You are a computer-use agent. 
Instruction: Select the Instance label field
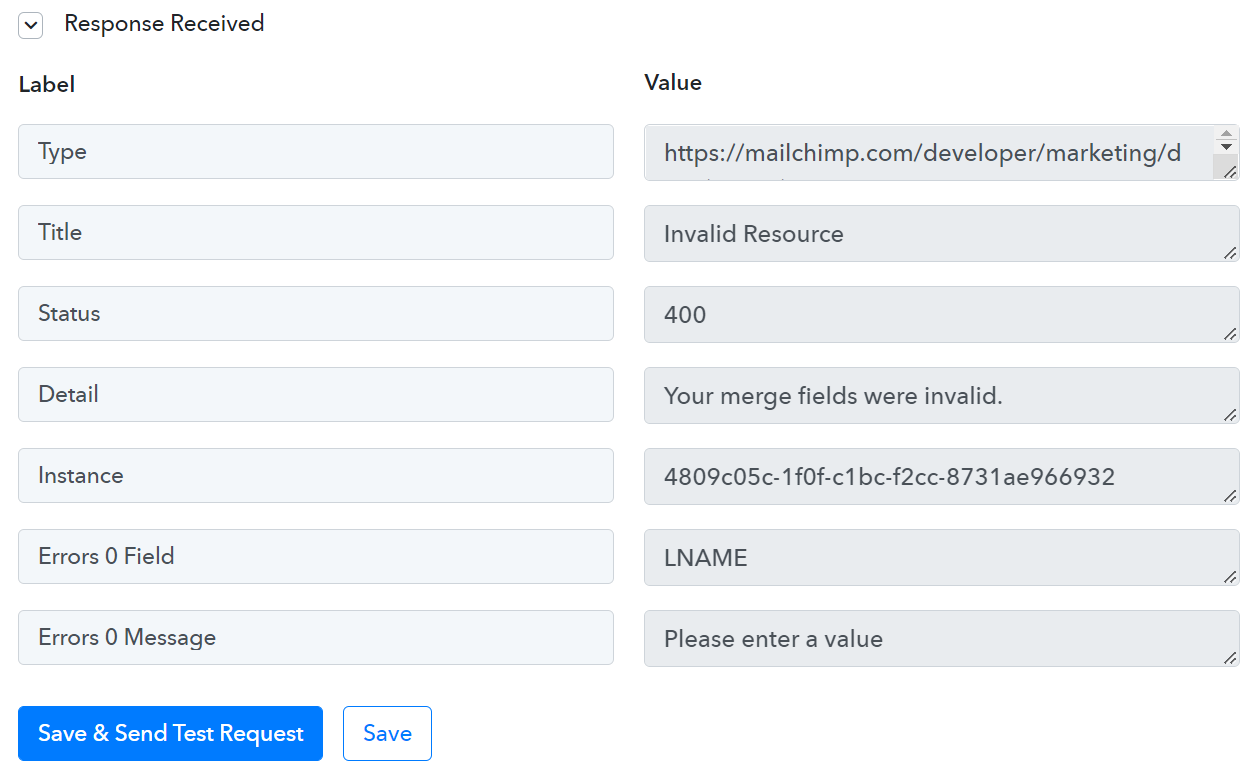(316, 476)
